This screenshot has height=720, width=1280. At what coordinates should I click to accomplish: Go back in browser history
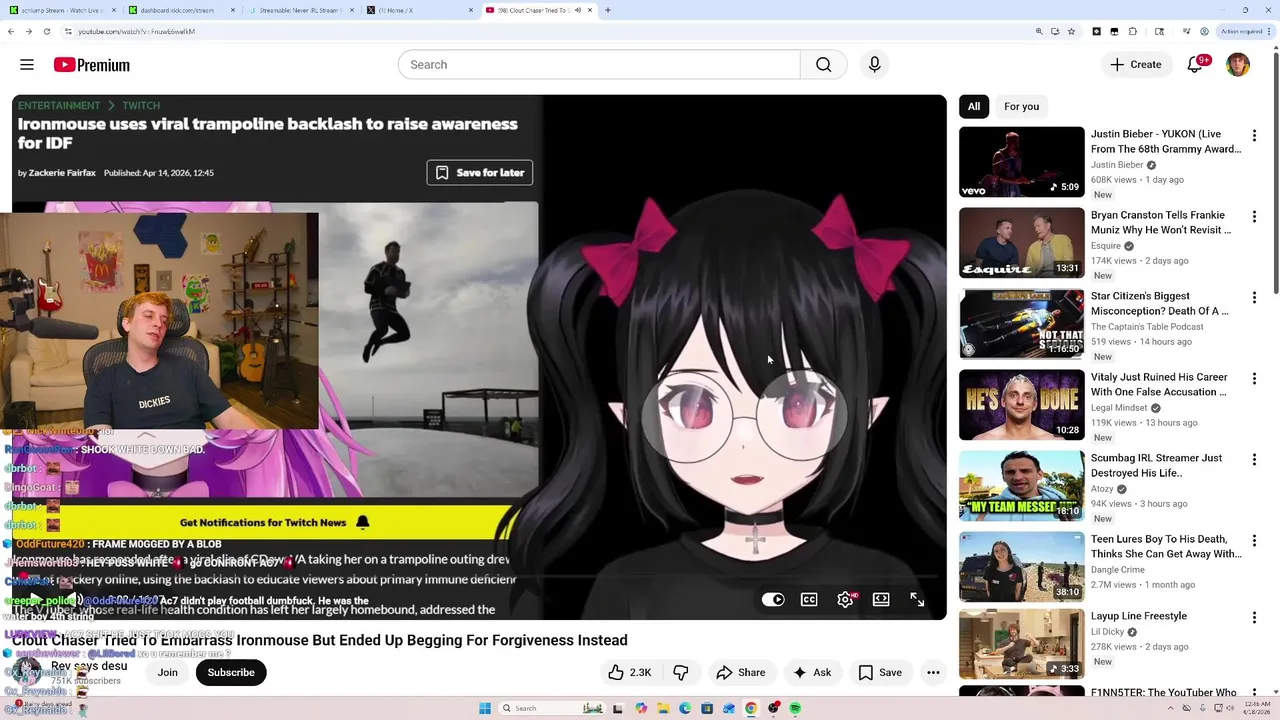[10, 31]
